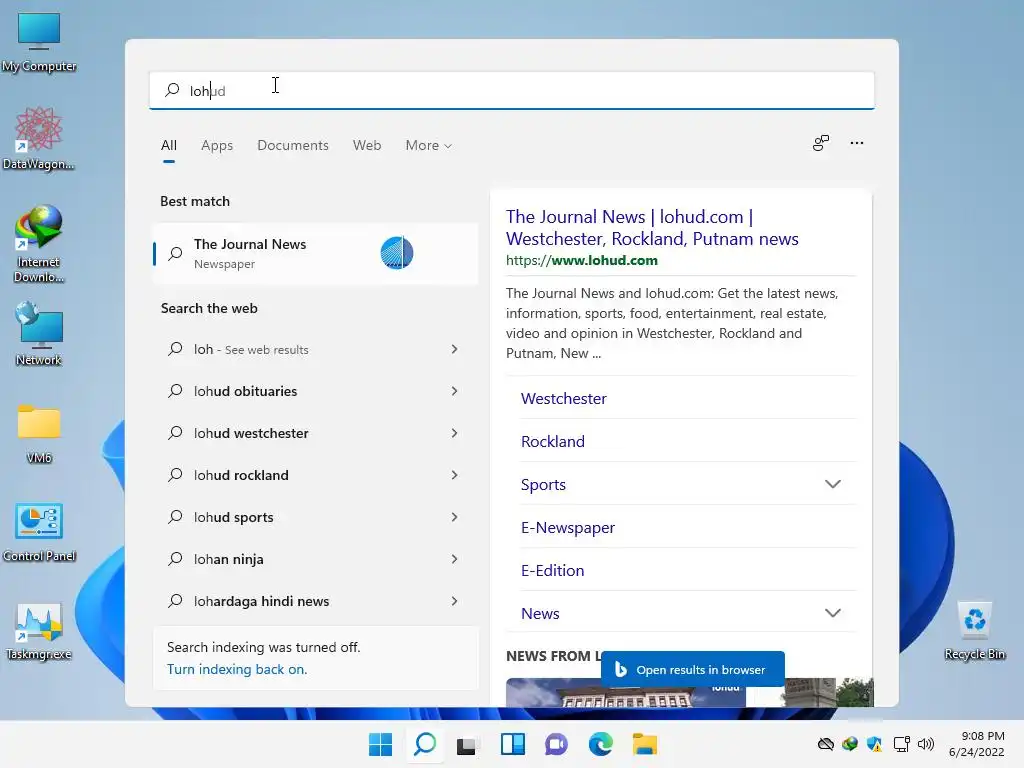Select 'lohardaga hindi news' web suggestion

315,601
